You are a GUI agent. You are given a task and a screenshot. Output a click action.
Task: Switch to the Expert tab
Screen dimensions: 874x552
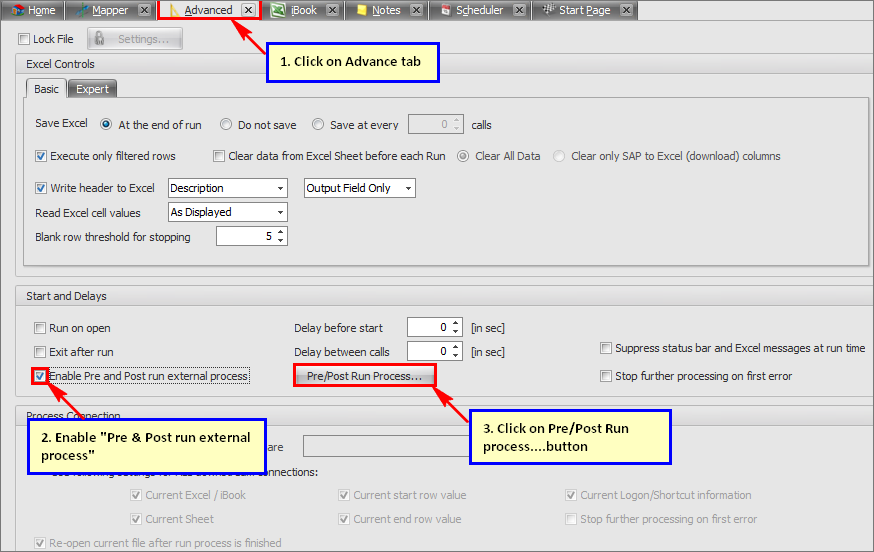tap(93, 89)
